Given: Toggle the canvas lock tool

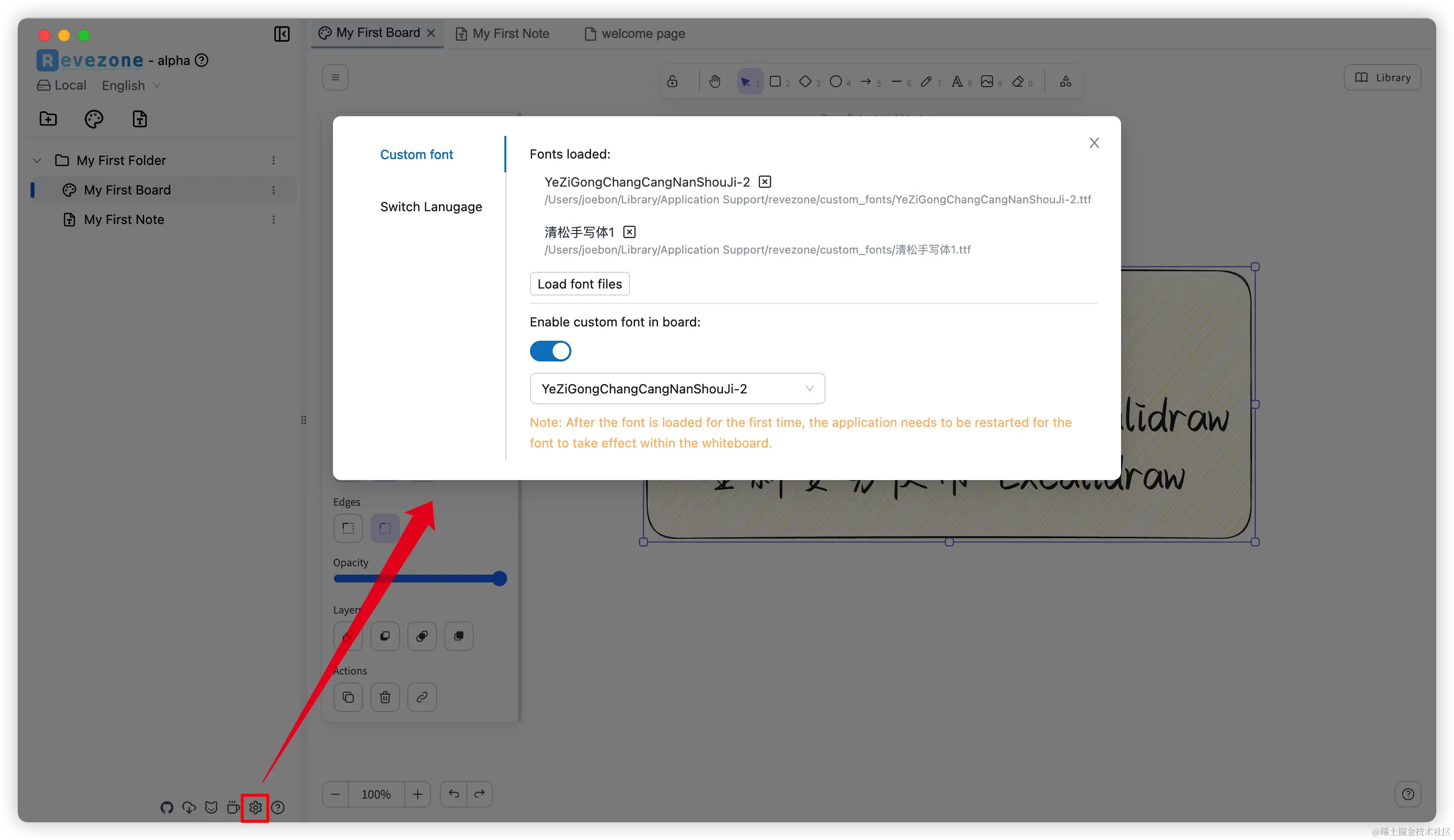Looking at the screenshot, I should pos(672,81).
